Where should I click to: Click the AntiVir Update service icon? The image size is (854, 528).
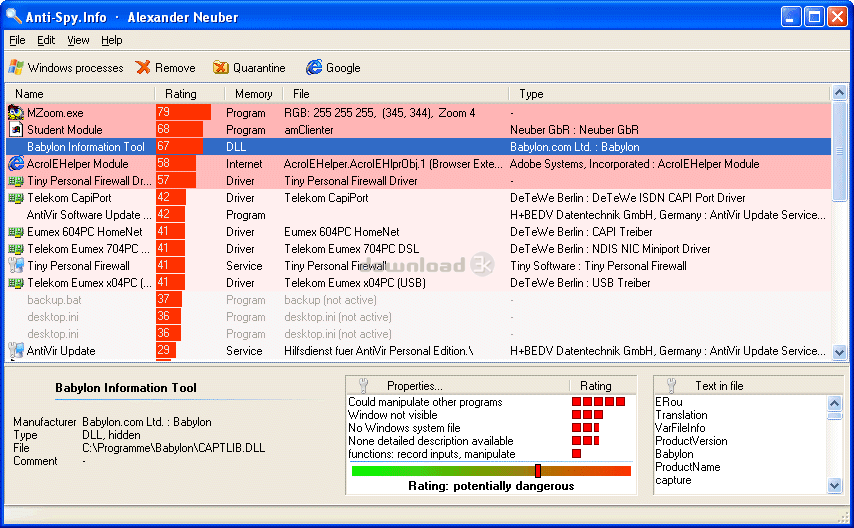coord(15,351)
